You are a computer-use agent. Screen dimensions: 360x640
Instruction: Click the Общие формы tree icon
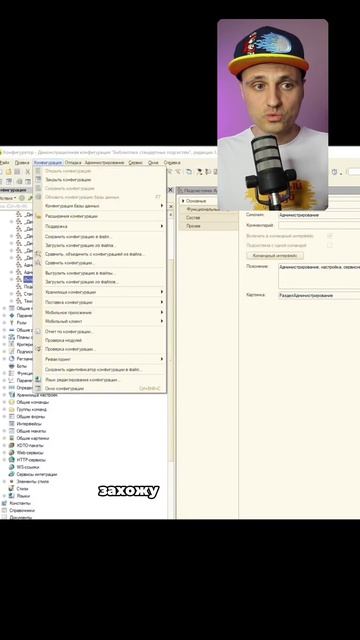[x=12, y=417]
